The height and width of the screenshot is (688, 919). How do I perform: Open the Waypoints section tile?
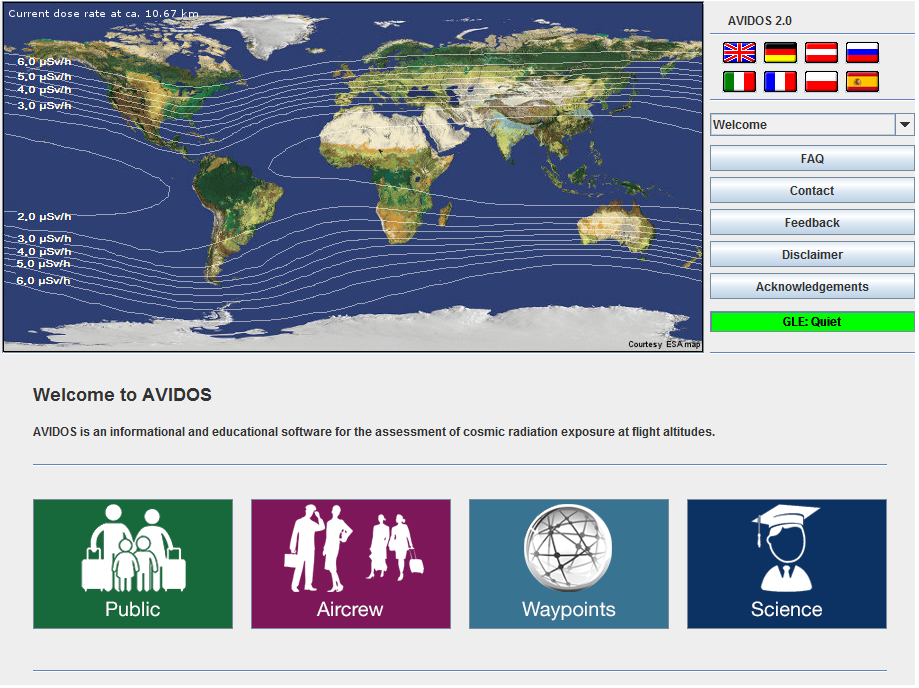coord(569,564)
